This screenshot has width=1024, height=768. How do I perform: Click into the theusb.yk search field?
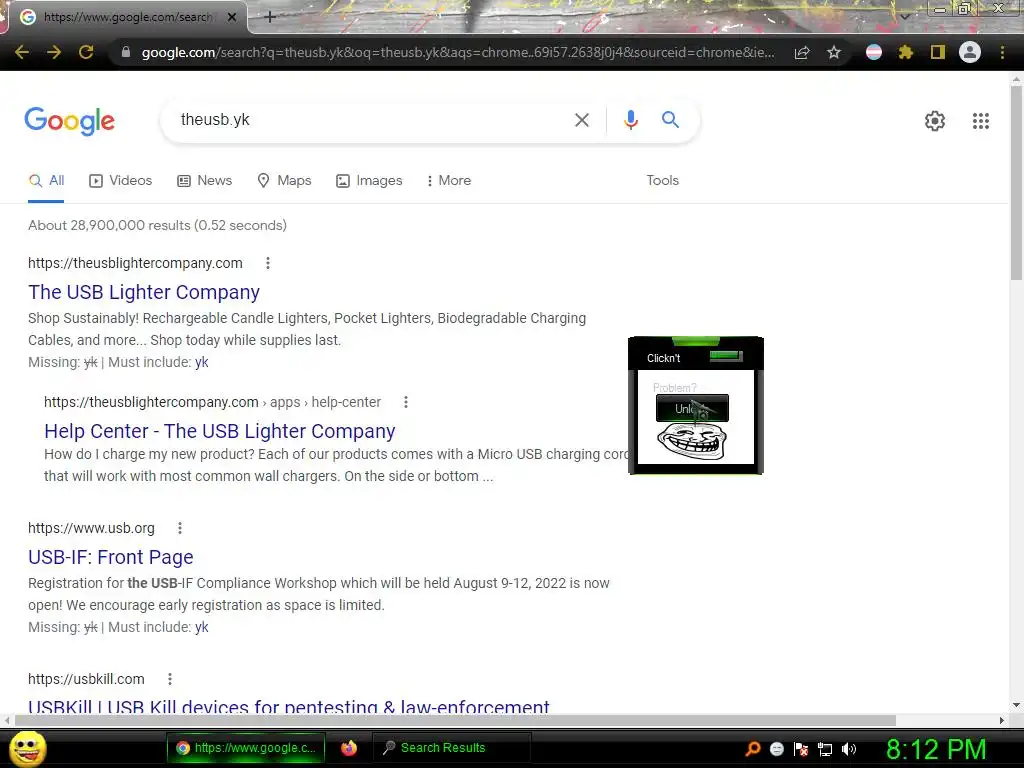click(x=372, y=120)
